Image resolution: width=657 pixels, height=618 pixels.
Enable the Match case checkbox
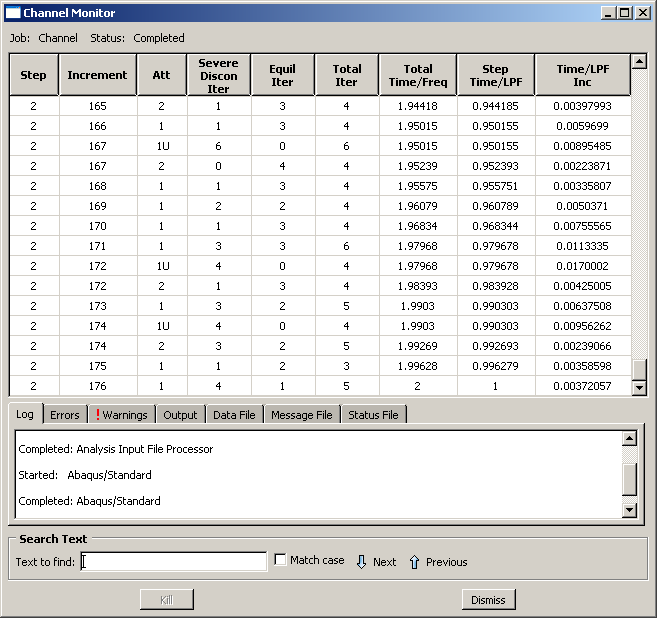(281, 560)
